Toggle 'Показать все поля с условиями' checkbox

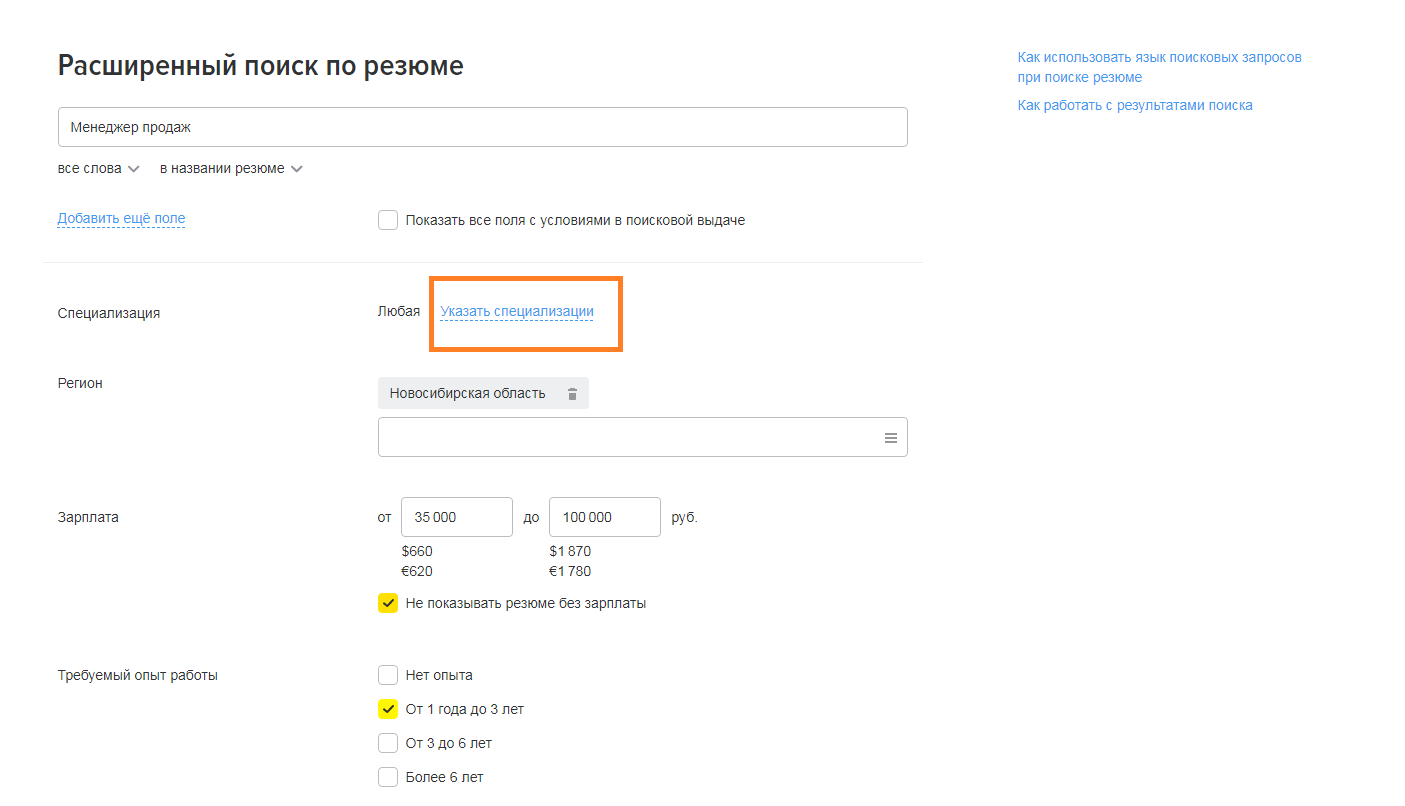pyautogui.click(x=388, y=220)
